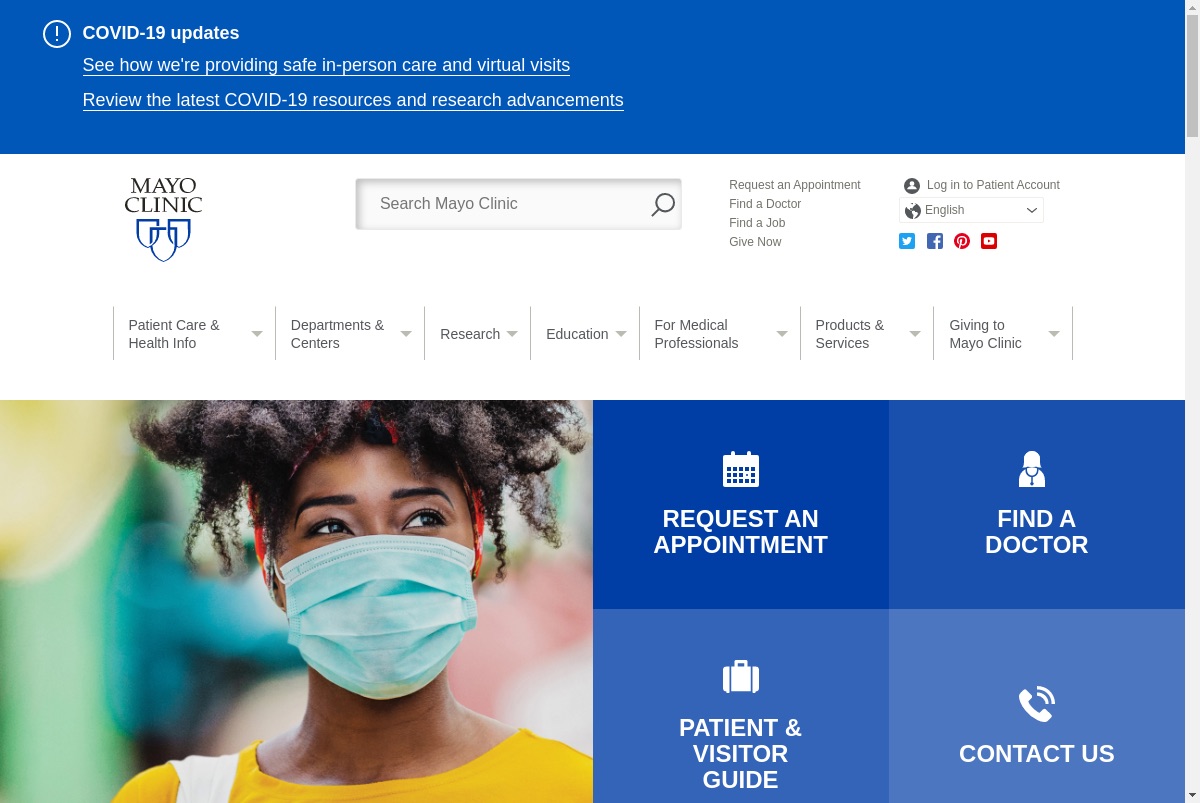
Task: Click the scrollbar down arrow
Action: (1192, 796)
